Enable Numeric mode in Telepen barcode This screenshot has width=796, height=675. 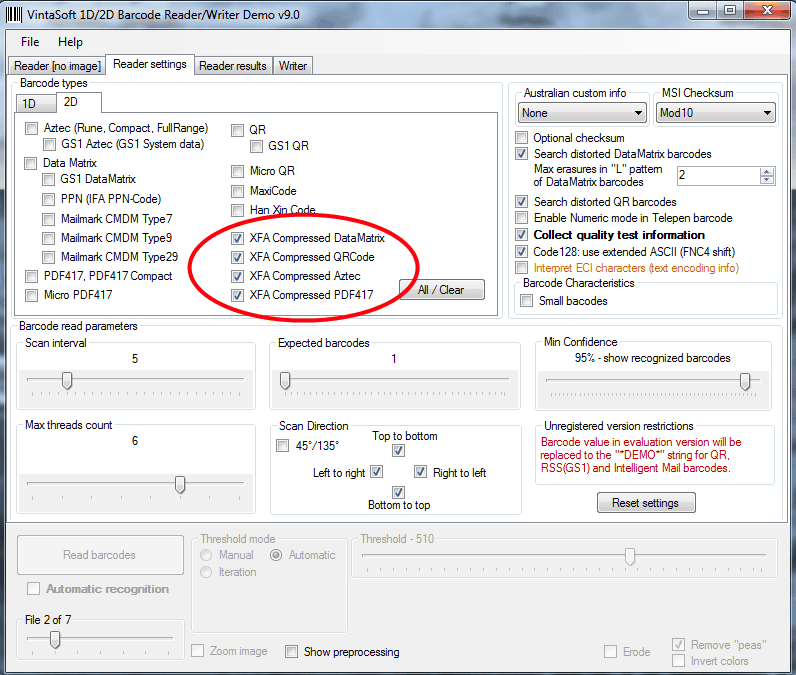[521, 218]
